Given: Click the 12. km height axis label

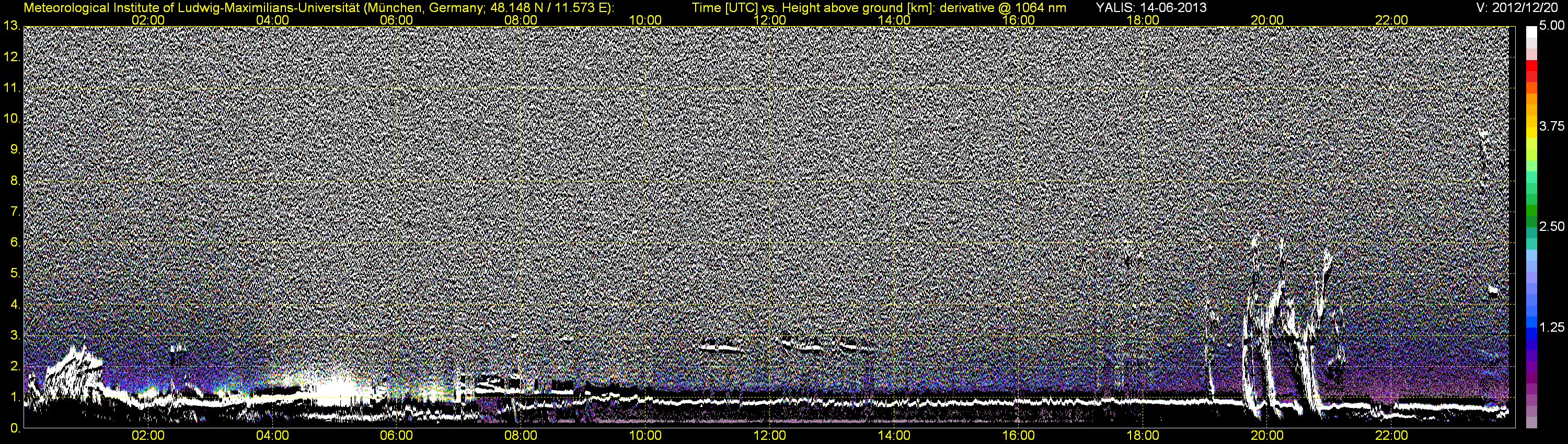Looking at the screenshot, I should coord(11,57).
